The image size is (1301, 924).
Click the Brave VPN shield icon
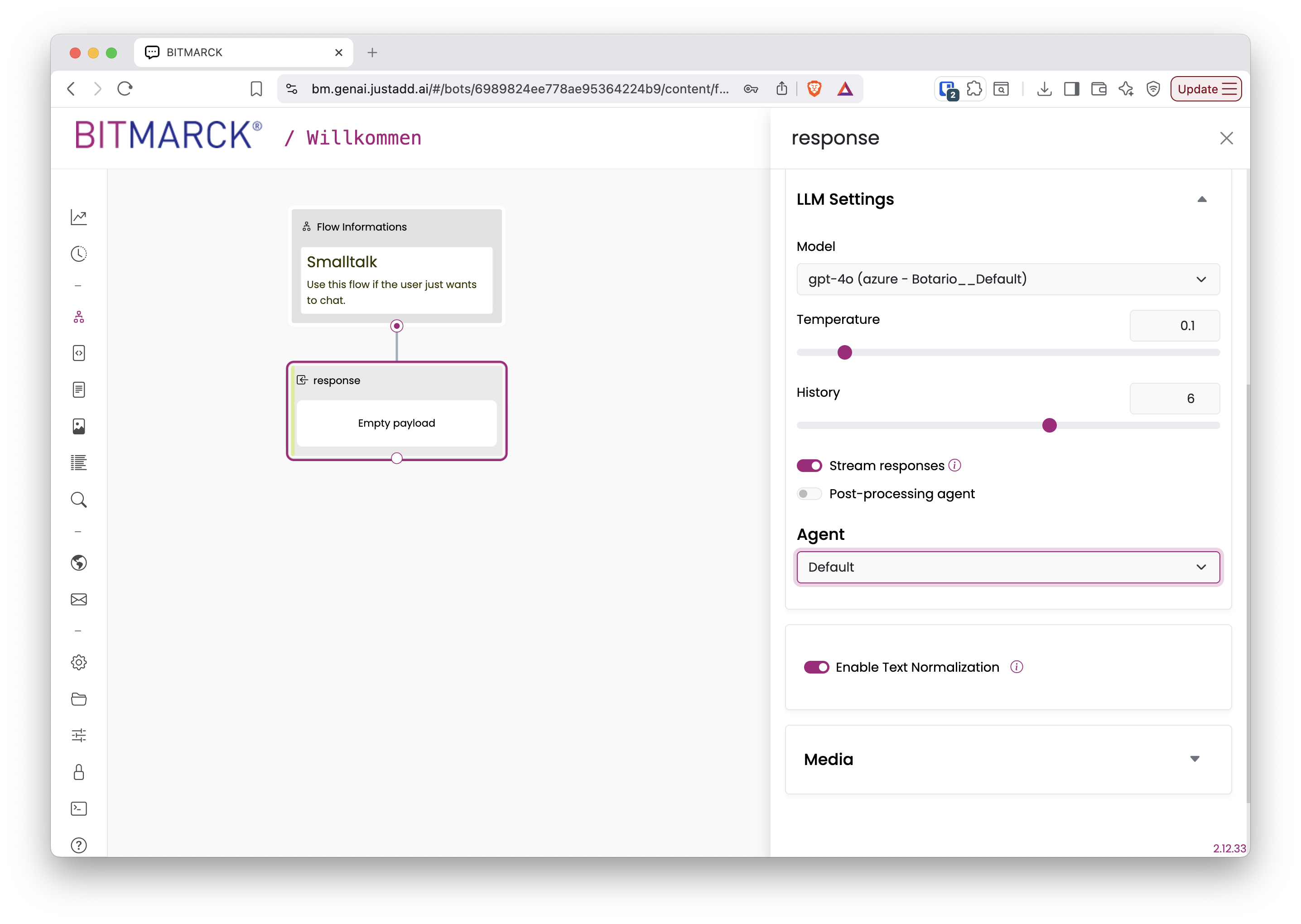pyautogui.click(x=1152, y=89)
